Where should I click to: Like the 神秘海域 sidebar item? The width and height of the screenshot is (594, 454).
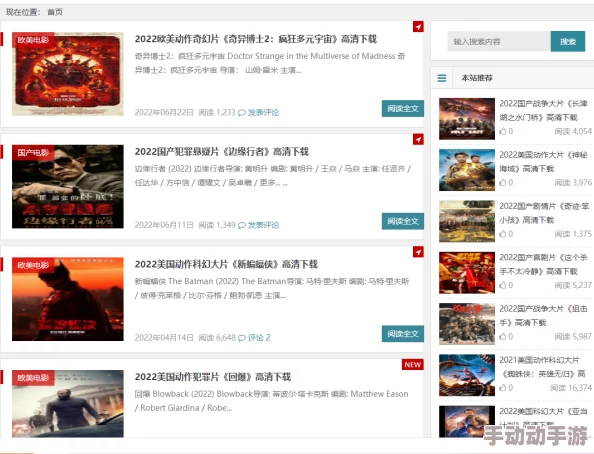pos(503,182)
